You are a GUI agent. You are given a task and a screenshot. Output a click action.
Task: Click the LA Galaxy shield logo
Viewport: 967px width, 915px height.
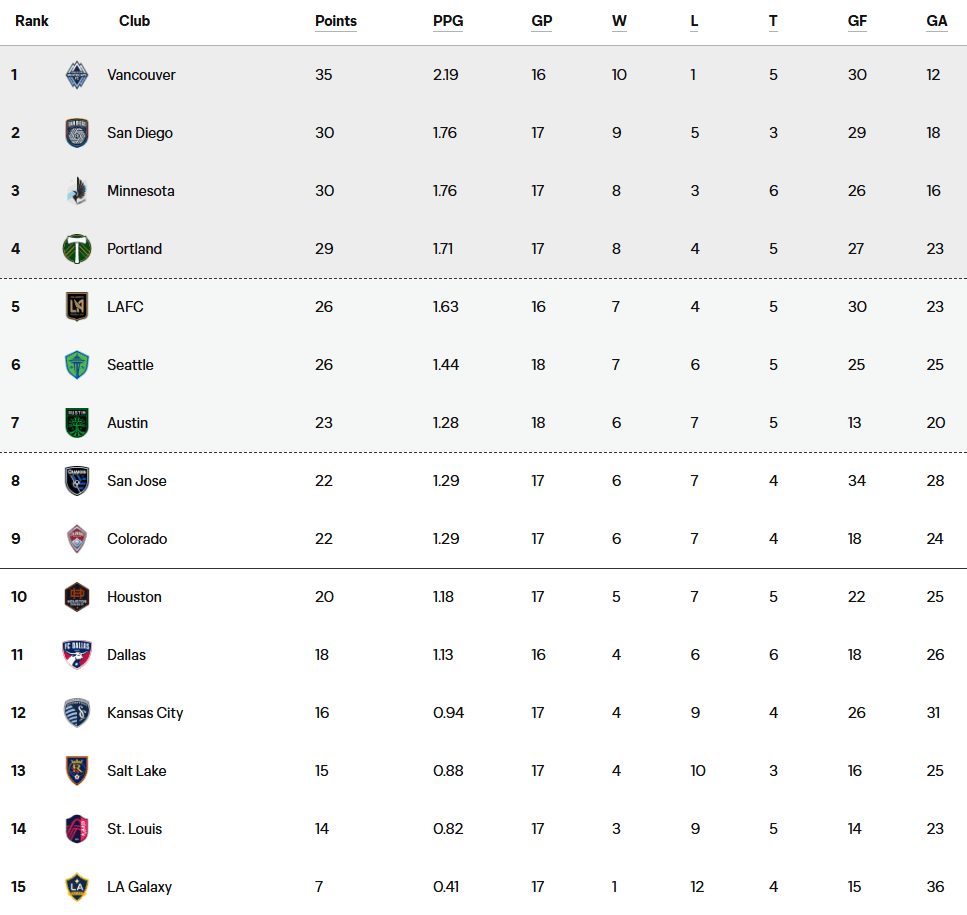point(77,887)
